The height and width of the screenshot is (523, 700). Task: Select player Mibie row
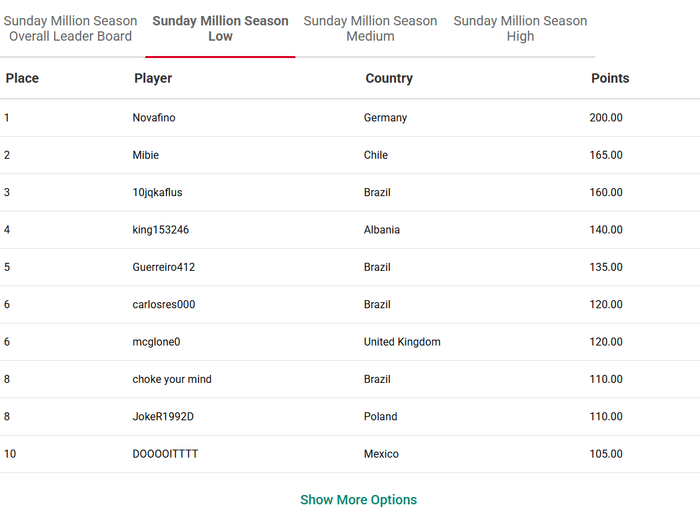(x=146, y=155)
